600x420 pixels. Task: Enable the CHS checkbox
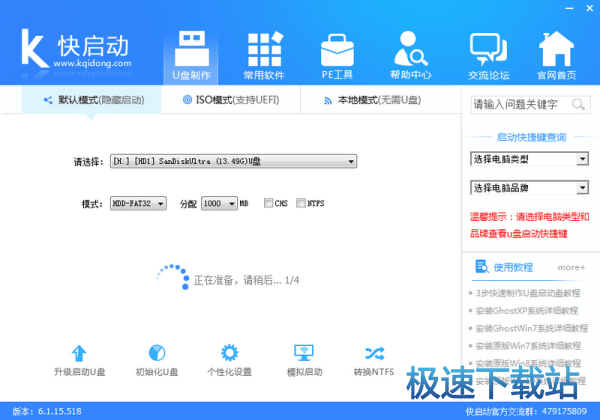(268, 203)
